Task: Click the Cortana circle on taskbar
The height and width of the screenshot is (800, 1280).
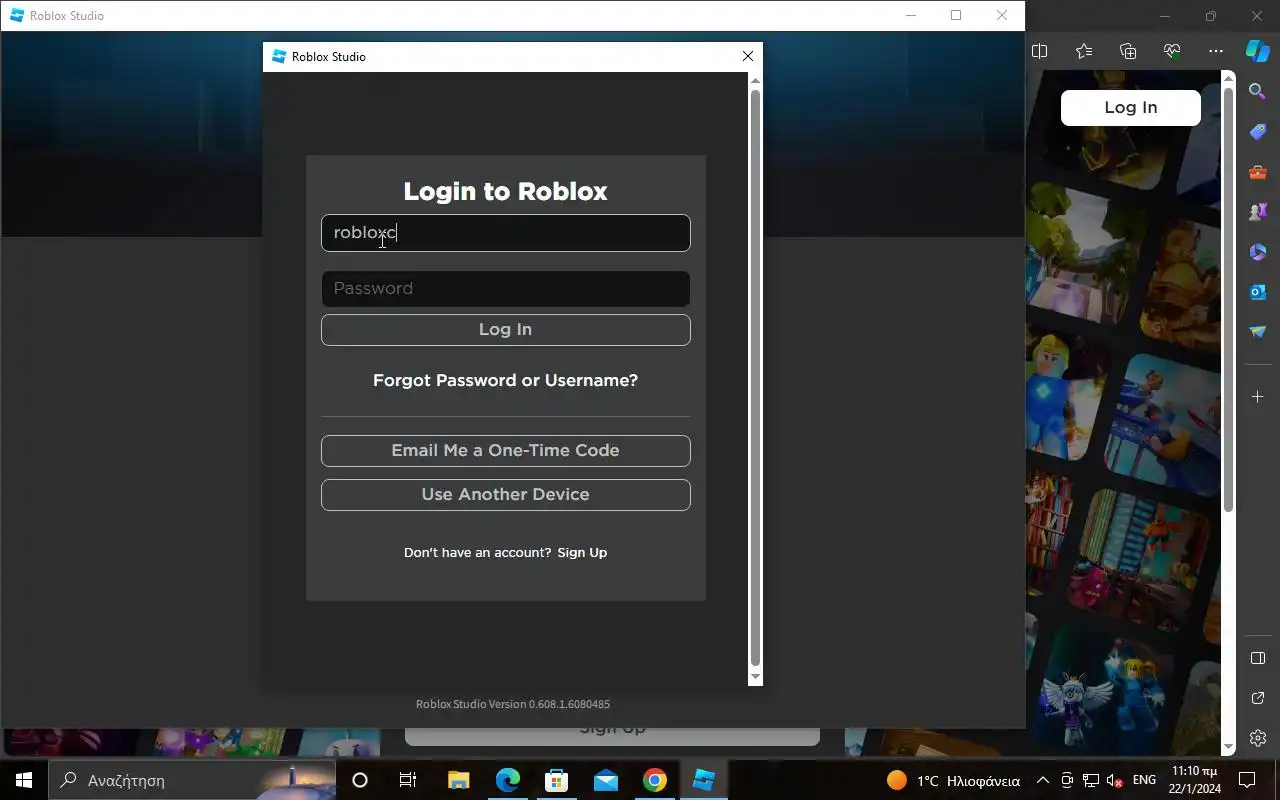Action: click(x=360, y=780)
